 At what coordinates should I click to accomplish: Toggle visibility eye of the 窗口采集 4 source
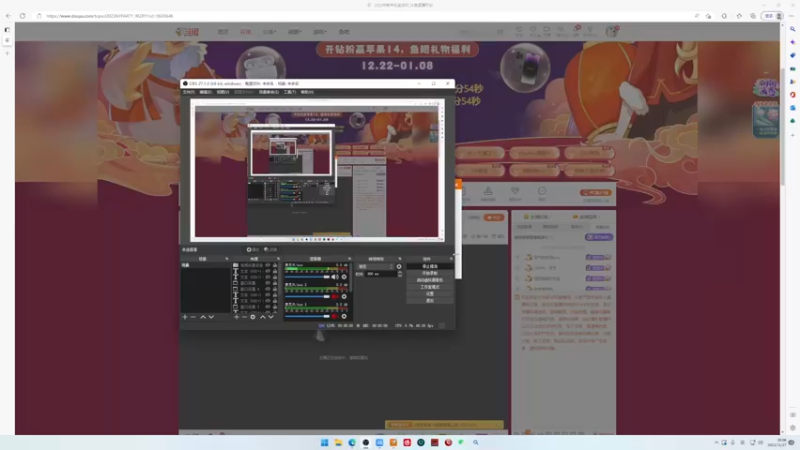[267, 289]
